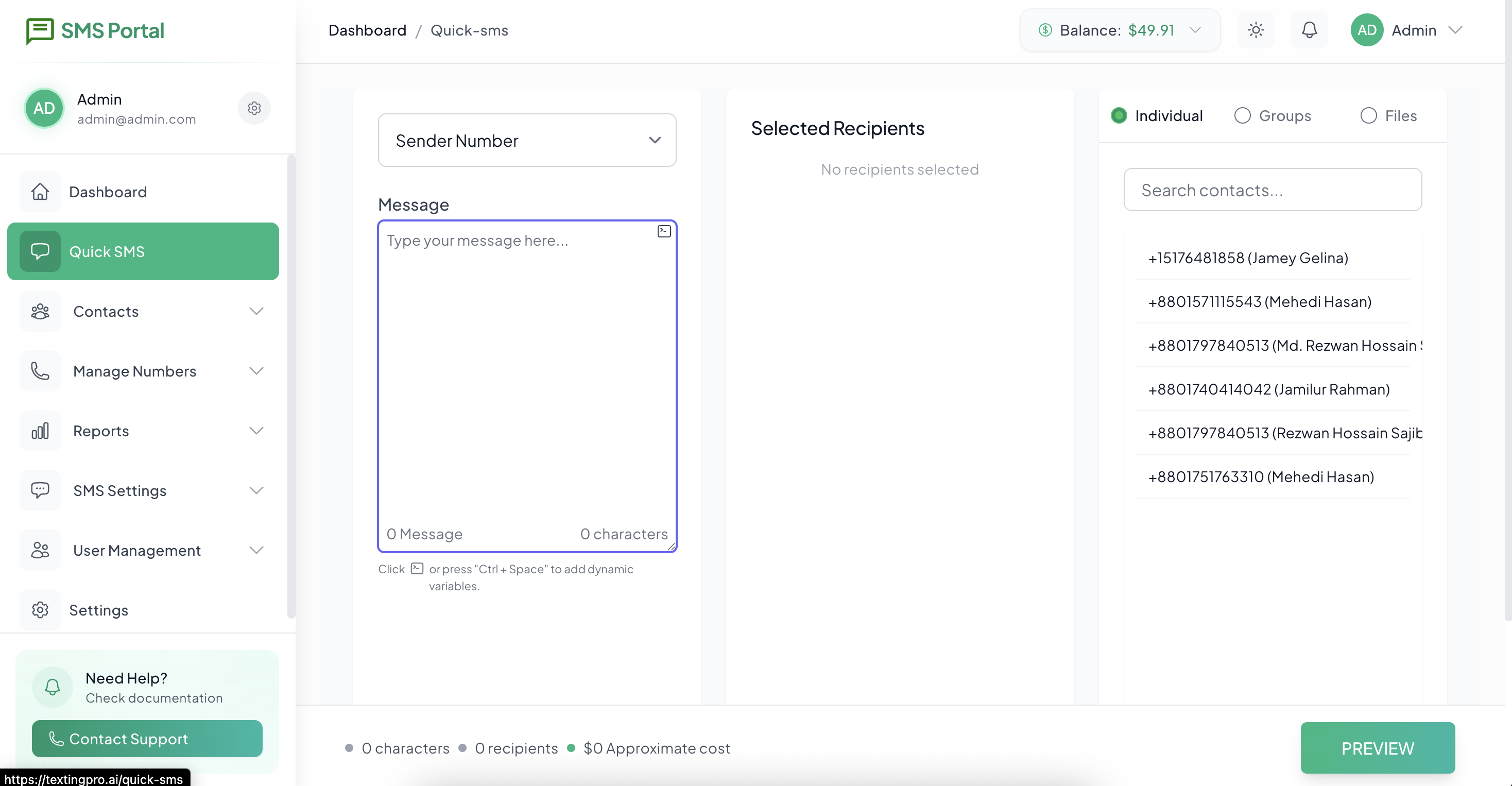Click the Contact Support button
1512x786 pixels.
point(147,739)
